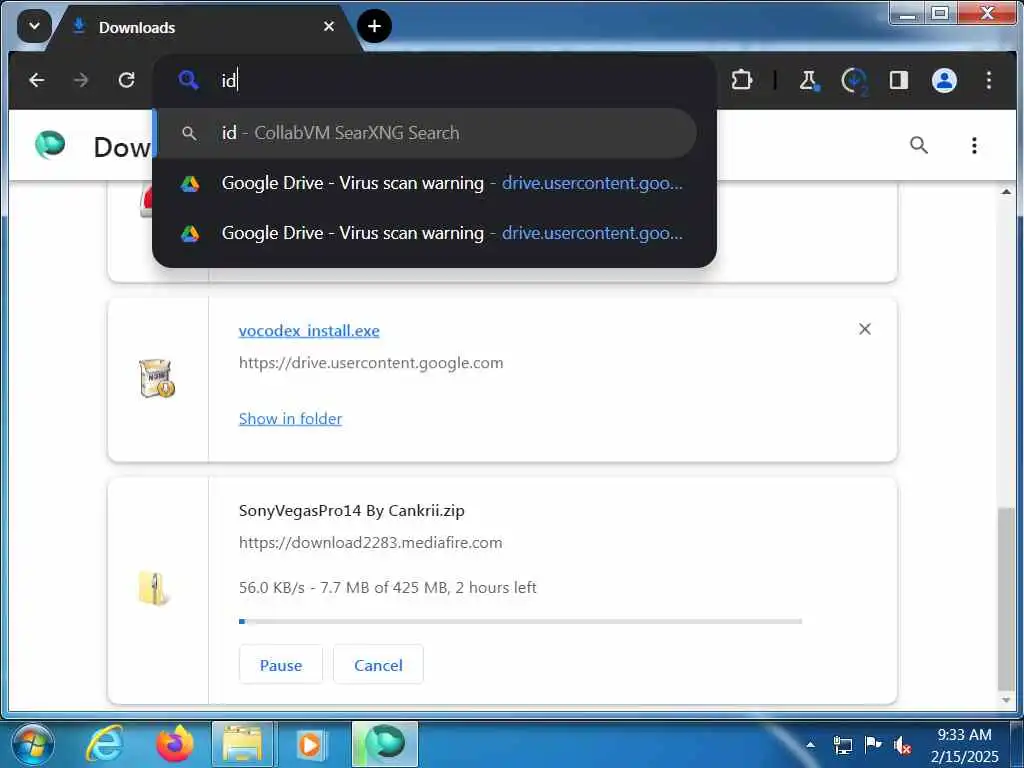1024x768 pixels.
Task: Click the SonyVegasPro14 download progress bar
Action: pyautogui.click(x=520, y=622)
